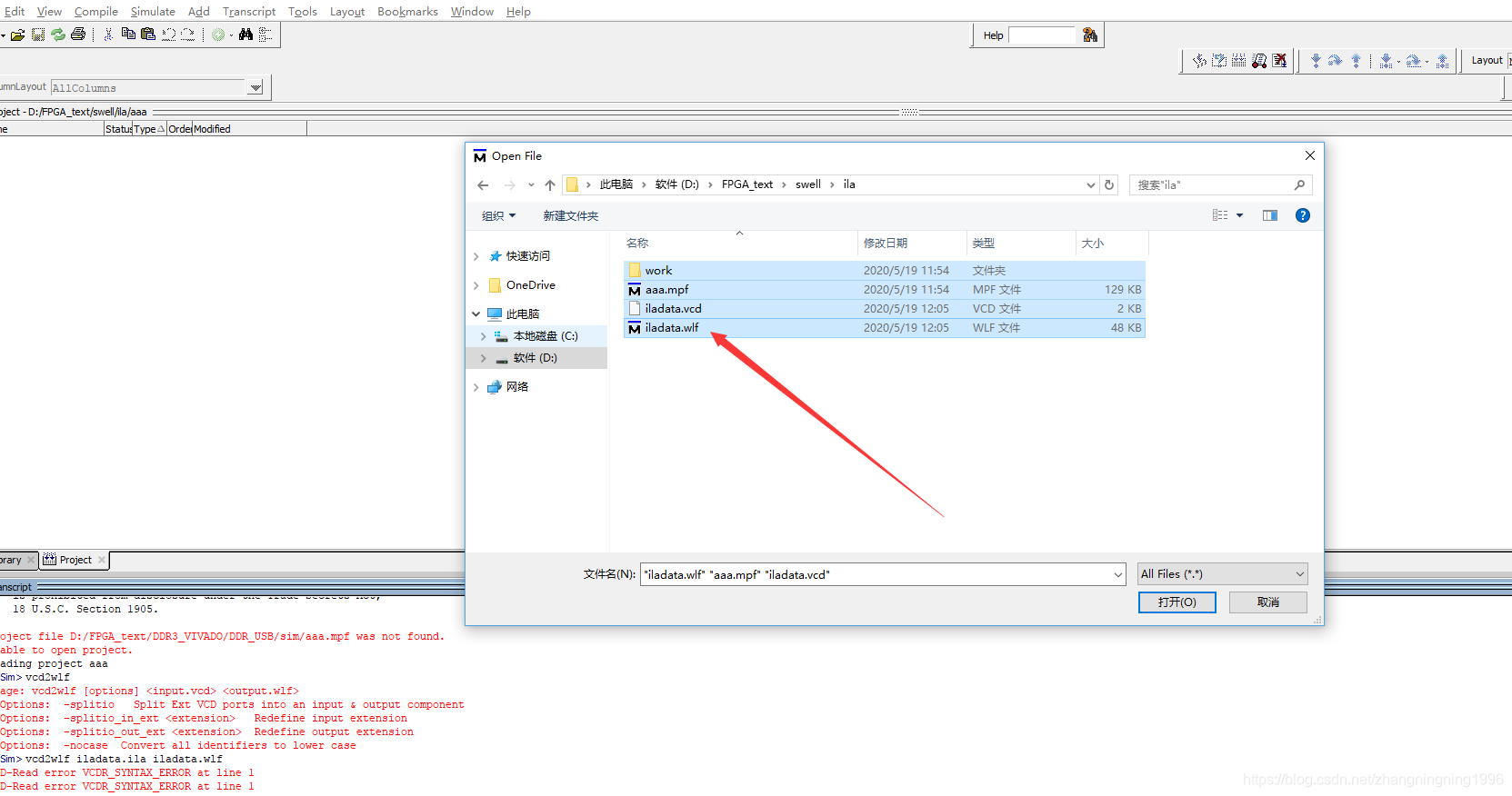Select the aaa.mpf file
This screenshot has height=796, width=1512.
coord(884,290)
